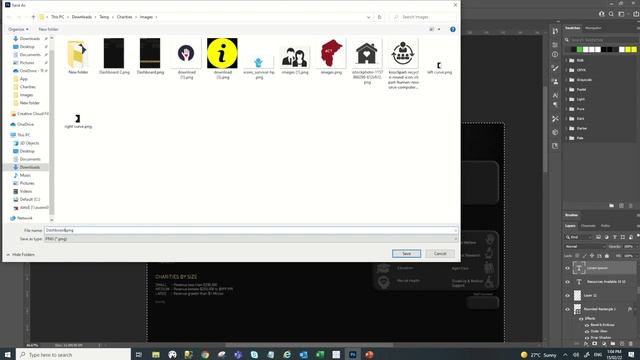640x360 pixels.
Task: Click the Cancel button
Action: (440, 254)
